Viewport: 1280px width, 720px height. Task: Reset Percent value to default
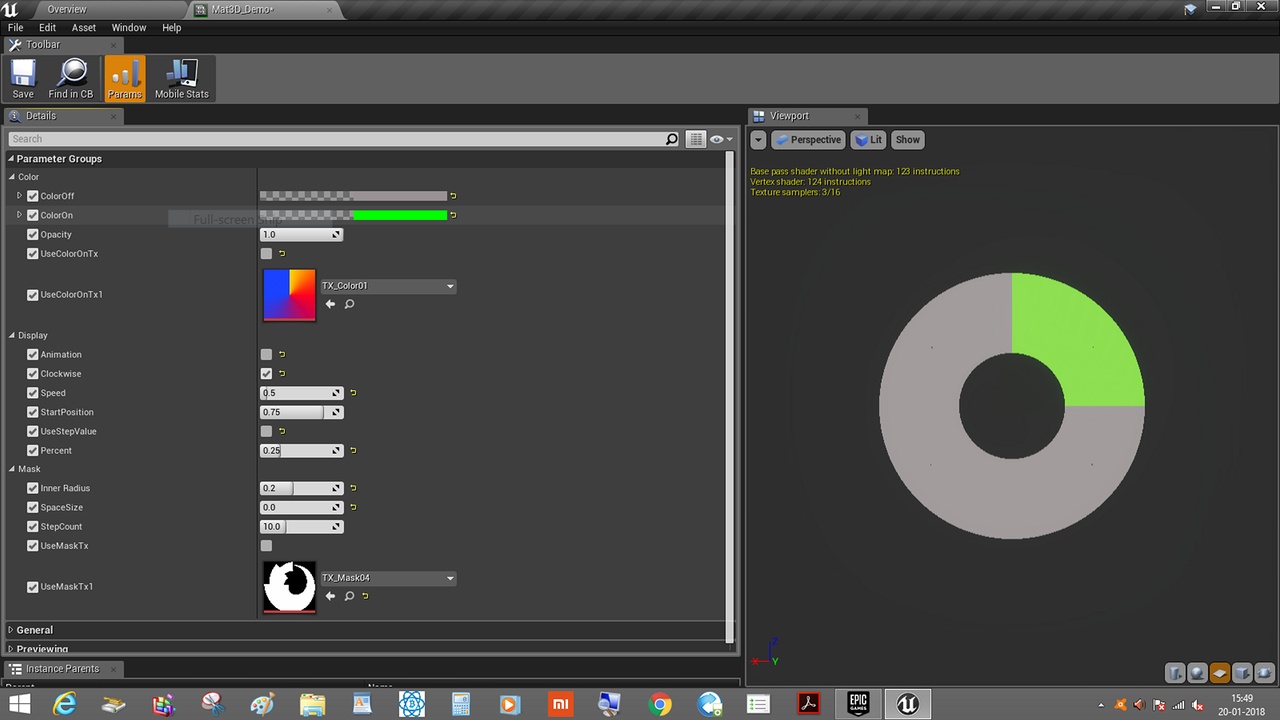353,451
